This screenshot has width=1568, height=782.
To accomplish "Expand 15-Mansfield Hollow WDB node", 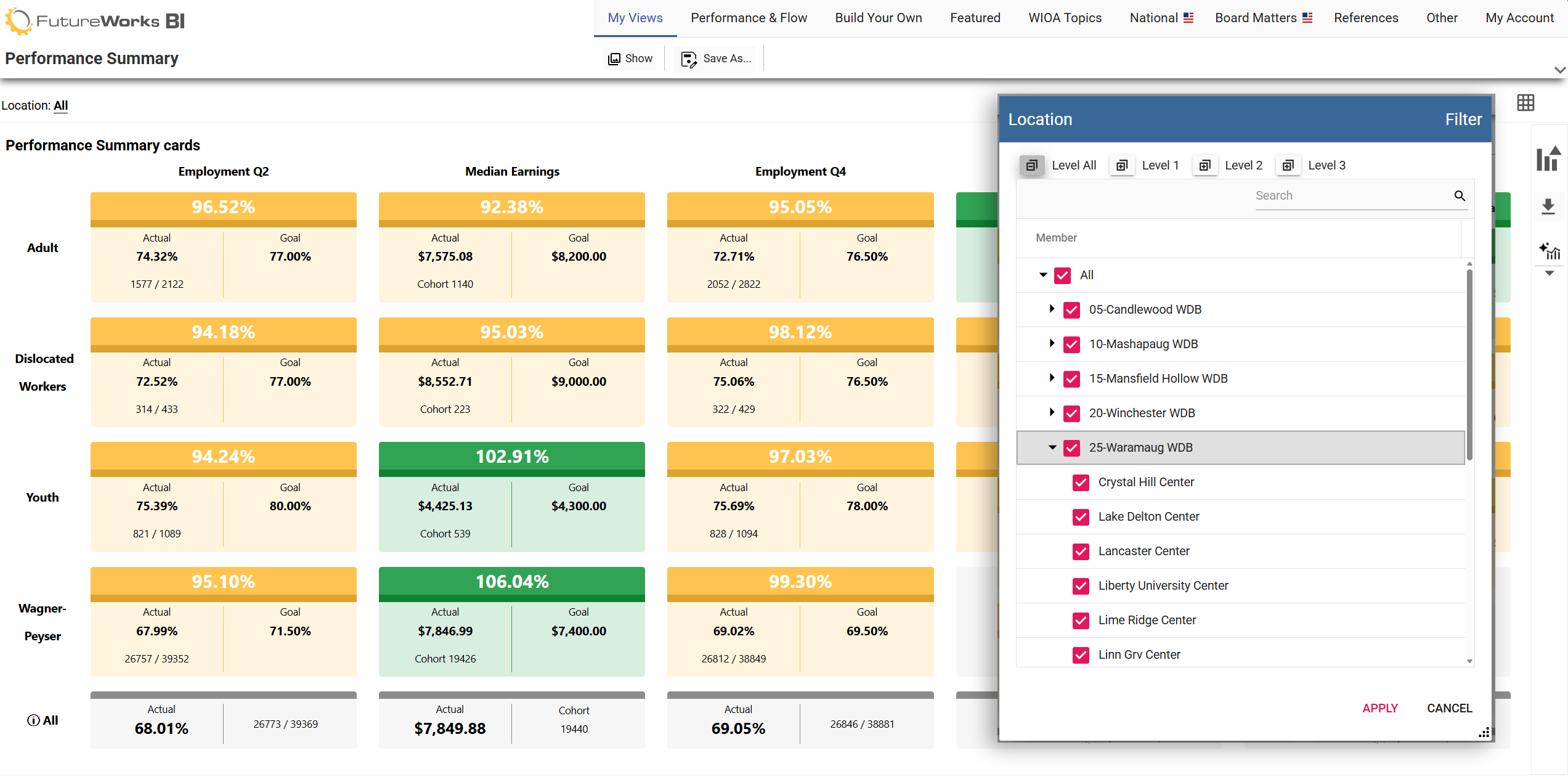I will [x=1052, y=378].
